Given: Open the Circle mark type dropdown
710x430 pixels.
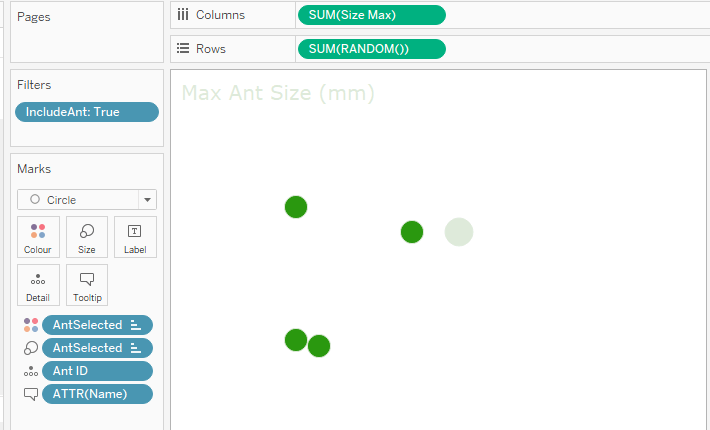Looking at the screenshot, I should tap(87, 199).
